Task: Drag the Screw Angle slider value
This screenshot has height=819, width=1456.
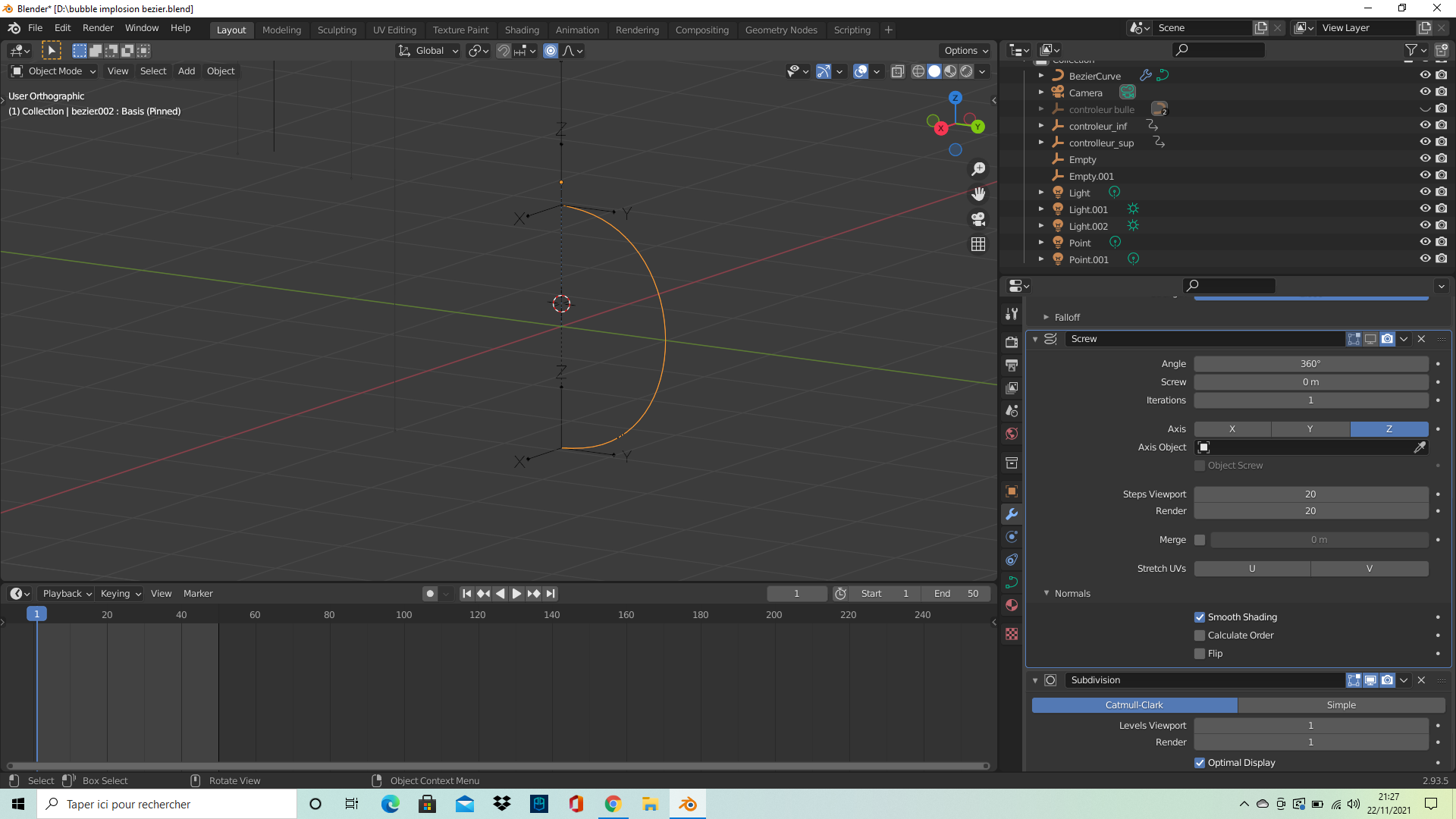Action: pos(1310,363)
